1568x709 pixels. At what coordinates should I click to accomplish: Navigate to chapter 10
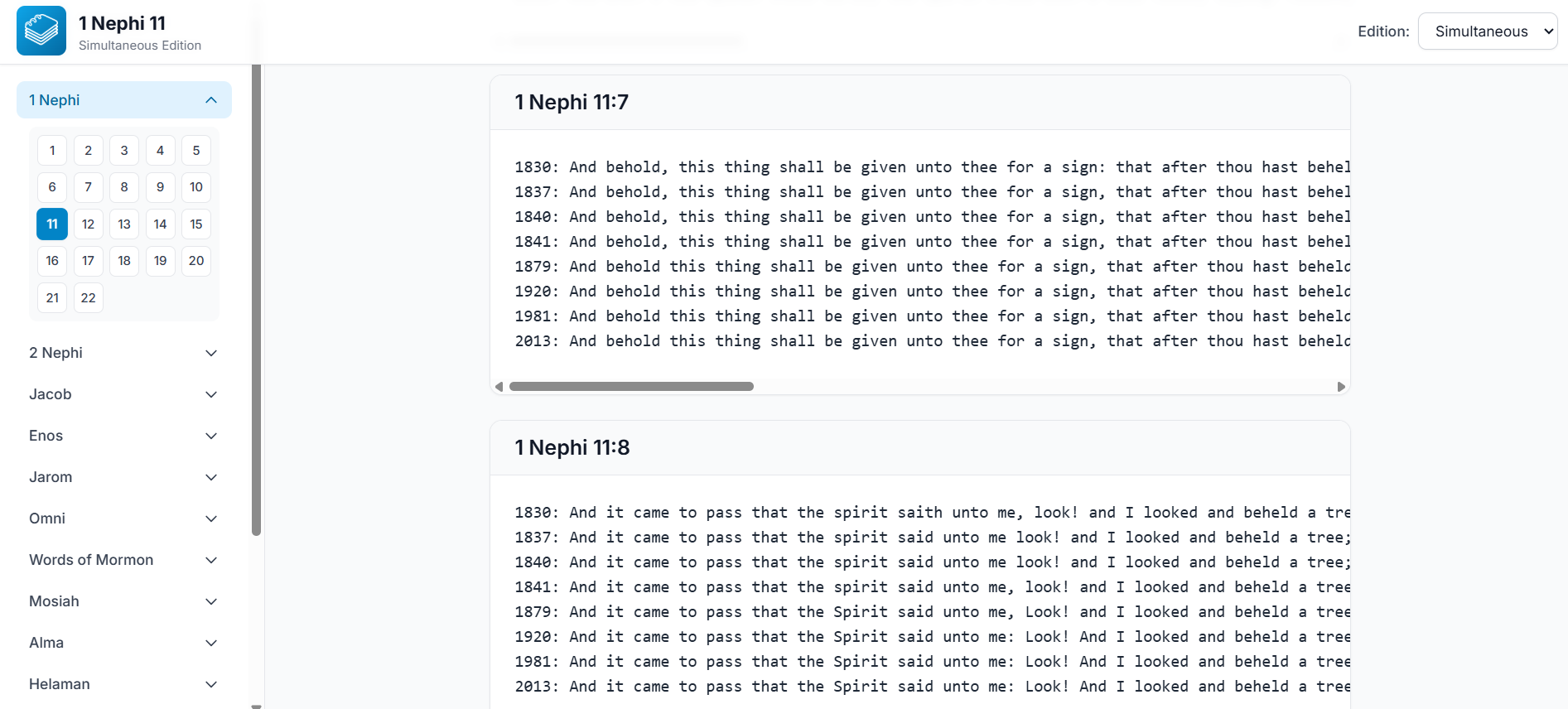tap(196, 187)
